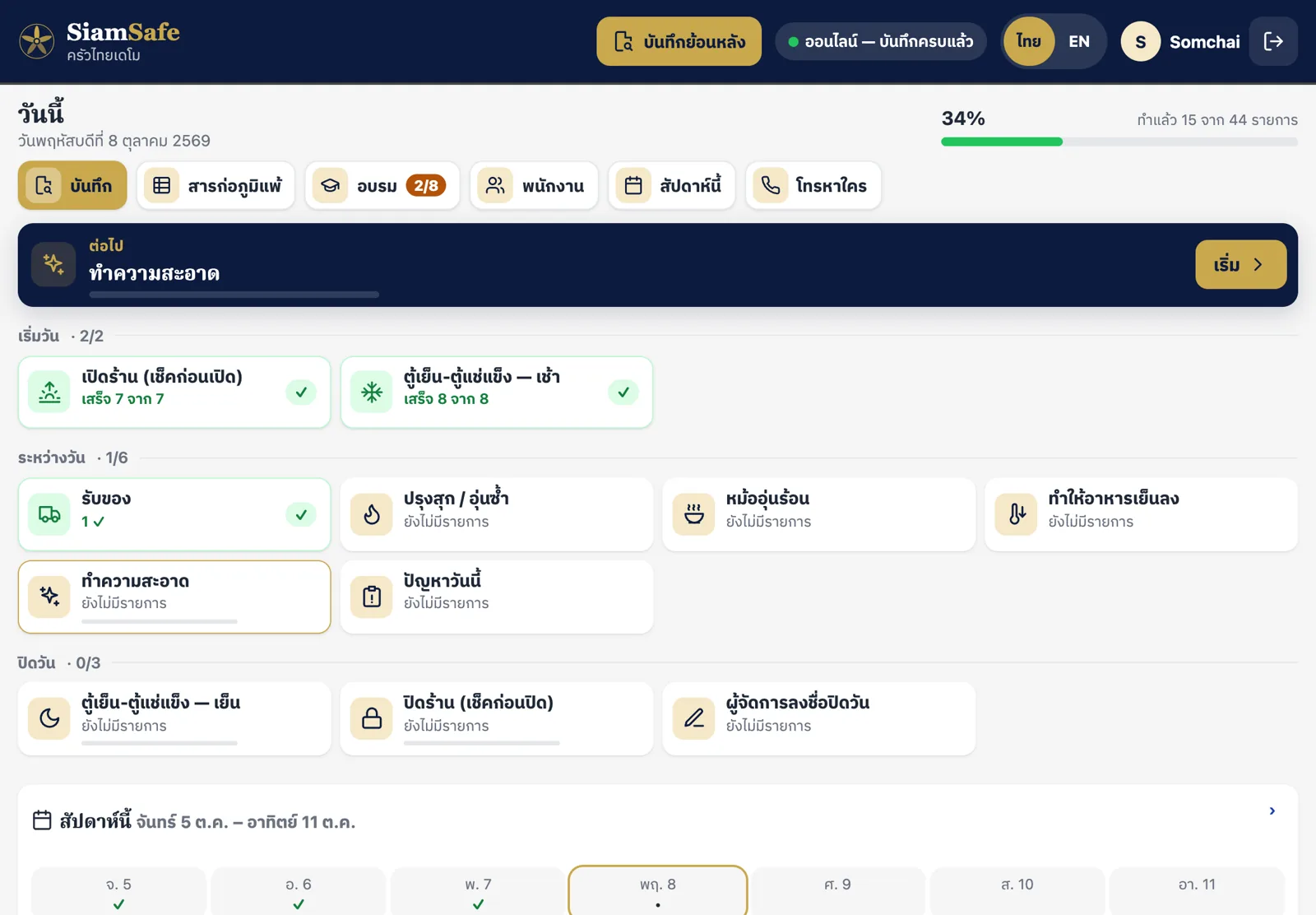Click the pen icon on ผู้จัดการลงชื่อปิดวัน card

[x=694, y=718]
